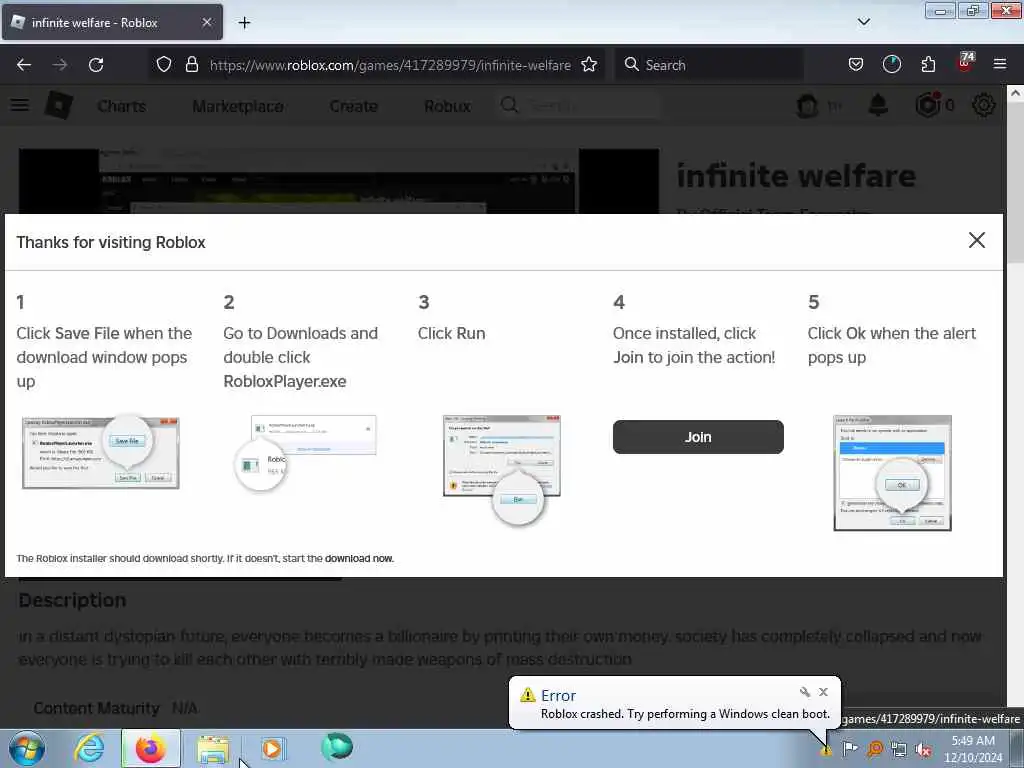Click the network tray icon
Screen dimensions: 1024x768
(x=899, y=749)
